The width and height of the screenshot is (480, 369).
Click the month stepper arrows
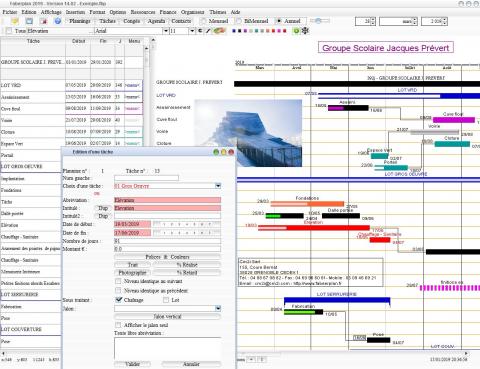[415, 21]
